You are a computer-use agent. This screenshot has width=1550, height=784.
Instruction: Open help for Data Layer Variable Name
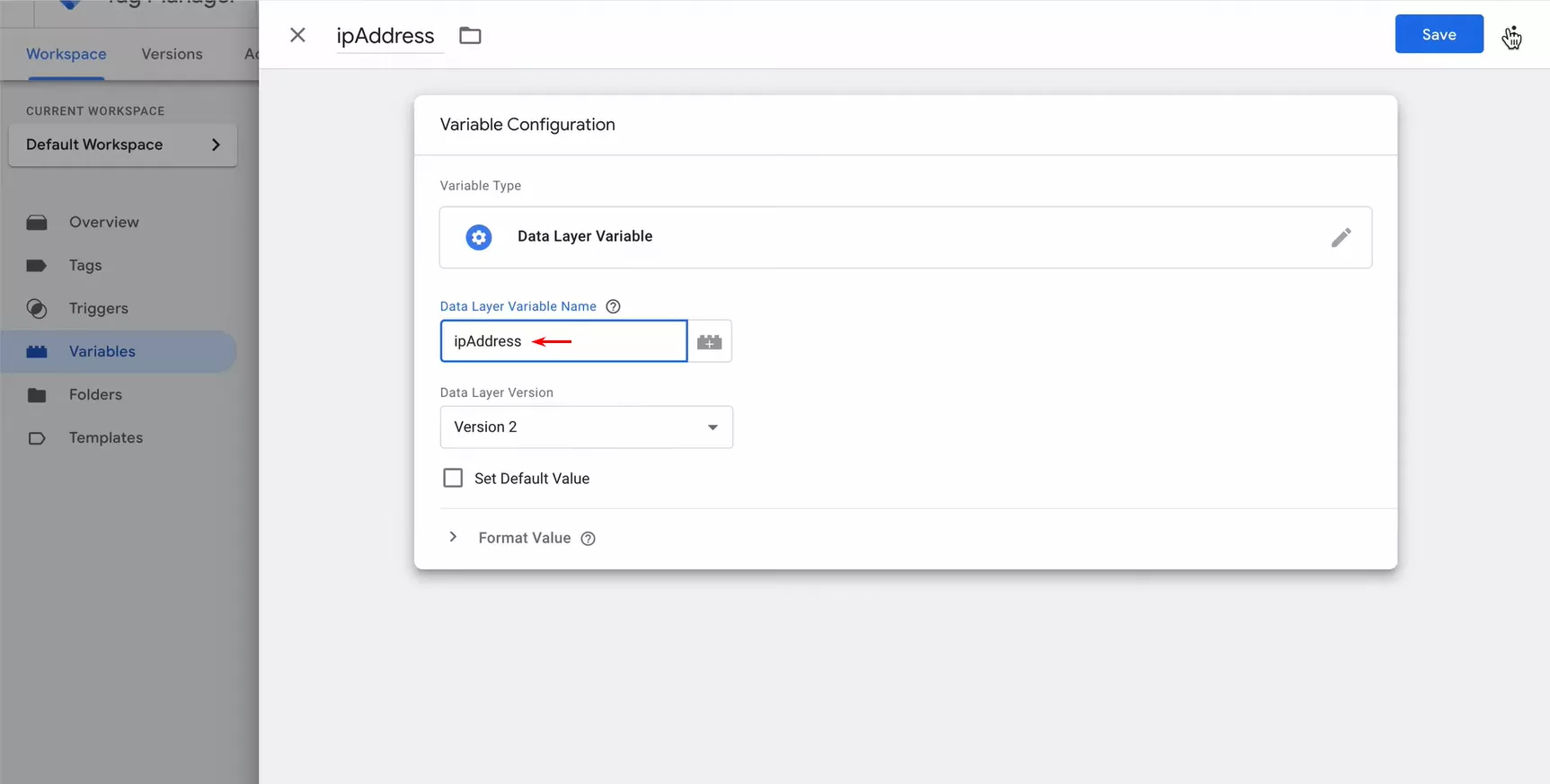point(613,306)
